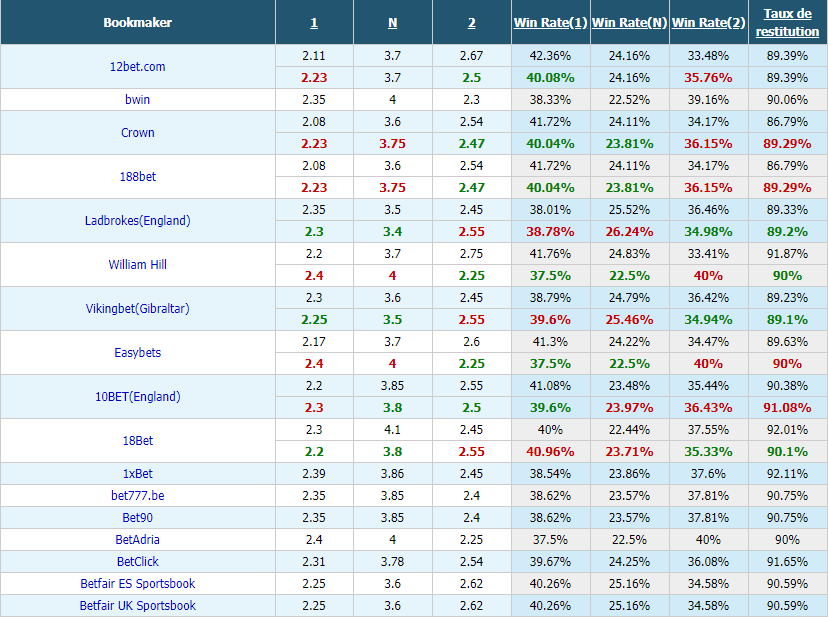
Task: Visit the 10BET(England) bookmaker link
Action: pos(137,397)
